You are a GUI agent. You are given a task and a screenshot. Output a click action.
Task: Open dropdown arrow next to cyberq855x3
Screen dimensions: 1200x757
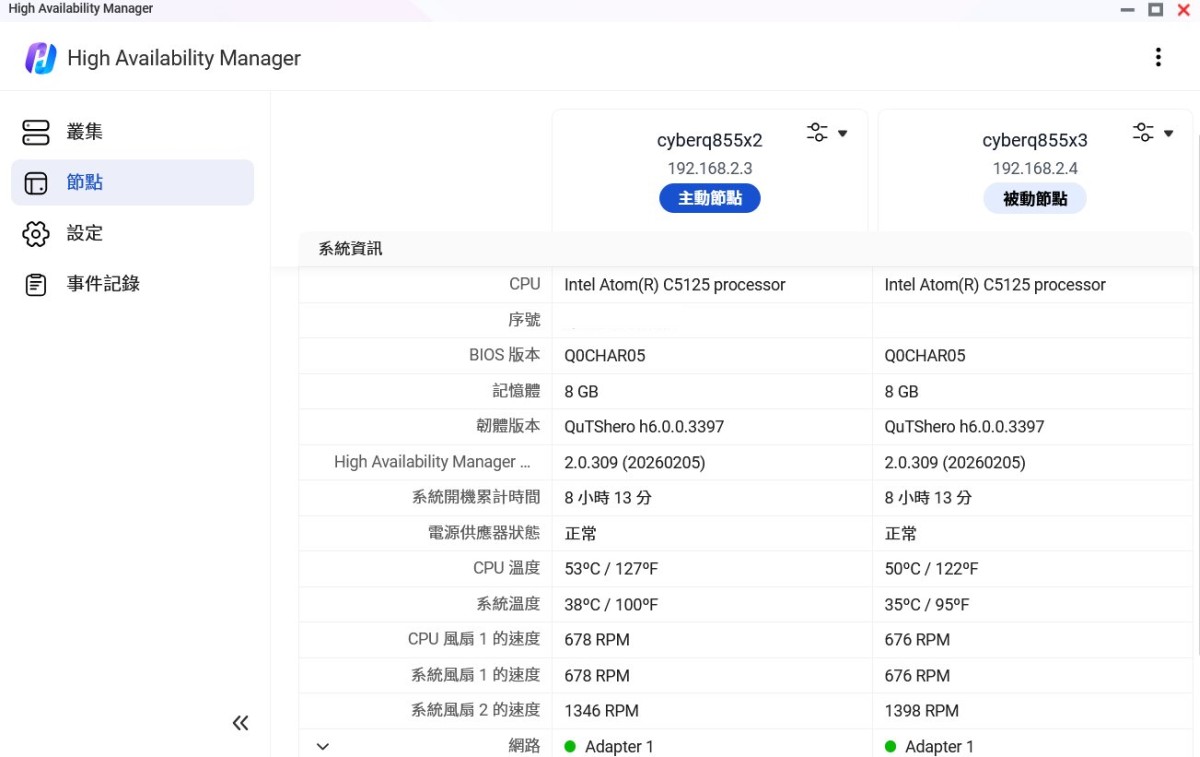click(x=1168, y=134)
